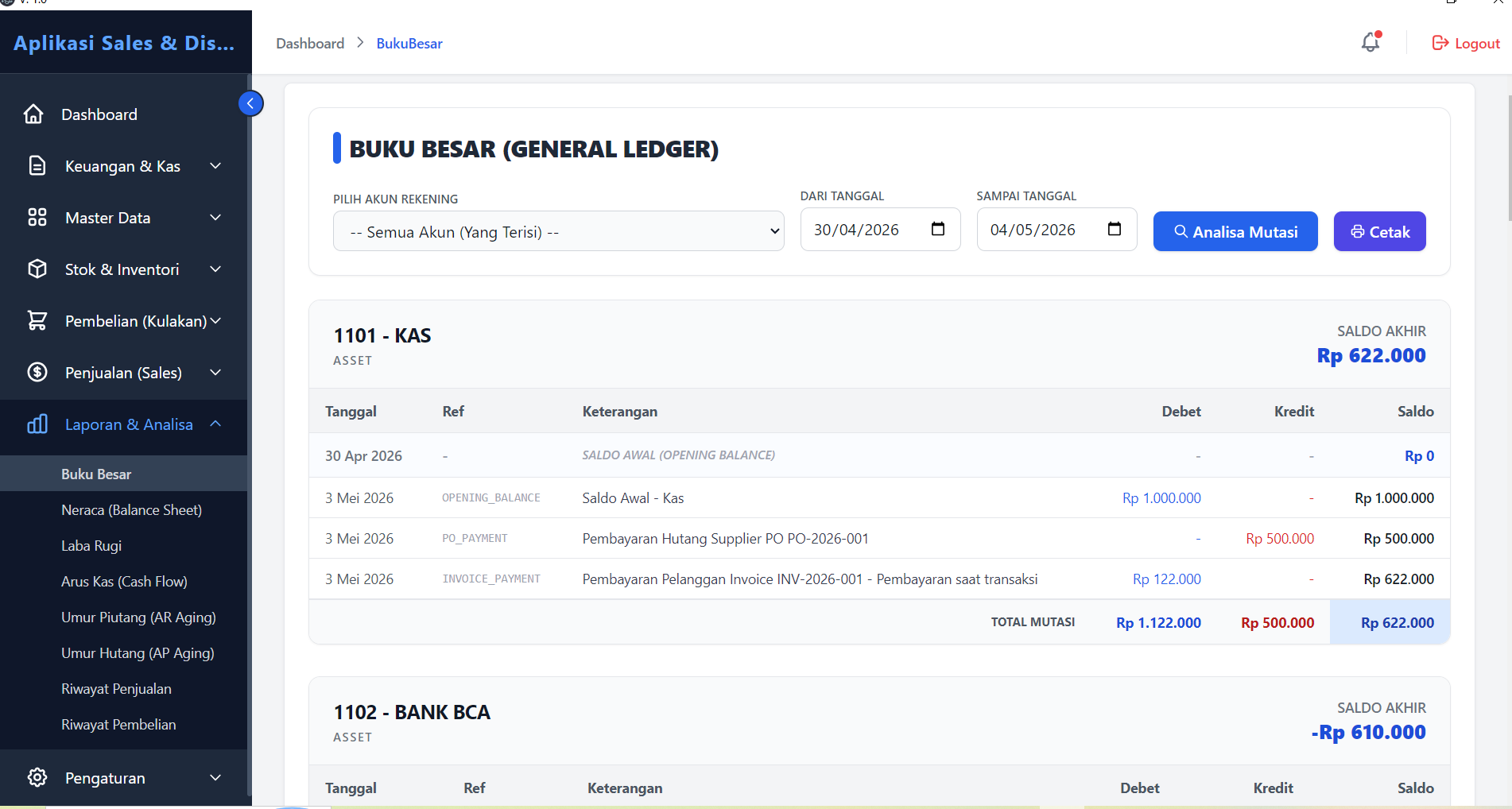Viewport: 1512px width, 809px height.
Task: Expand the Pengaturan chevron
Action: click(x=215, y=777)
